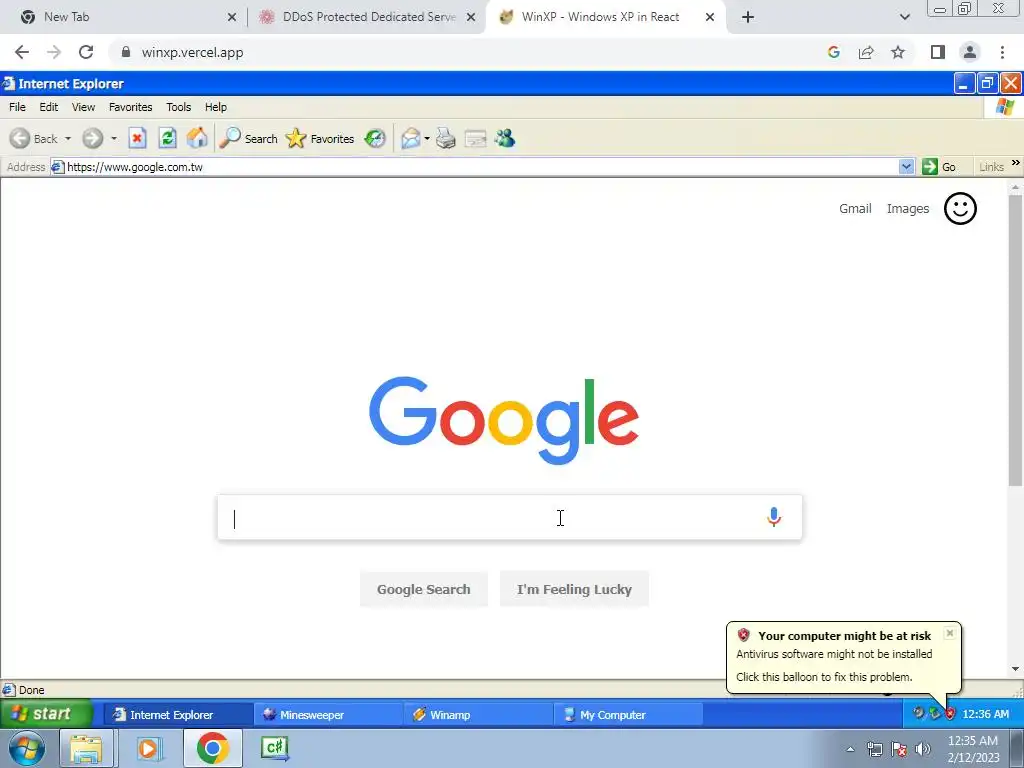Click Chrome's back arrow
This screenshot has height=768, width=1024.
coord(22,52)
